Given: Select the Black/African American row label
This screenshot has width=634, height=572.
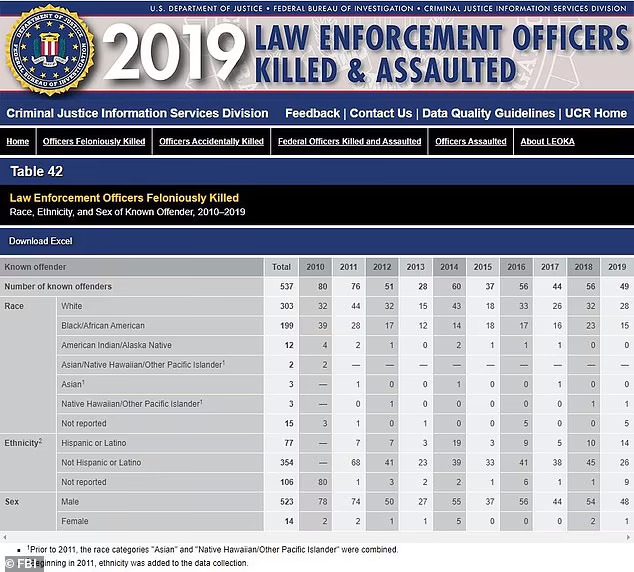Looking at the screenshot, I should point(103,325).
